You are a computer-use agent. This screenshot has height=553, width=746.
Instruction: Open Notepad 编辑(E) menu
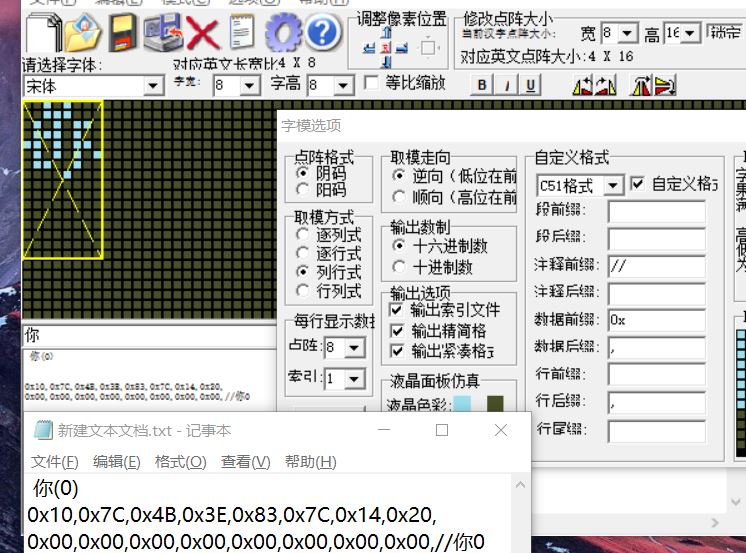pos(117,462)
